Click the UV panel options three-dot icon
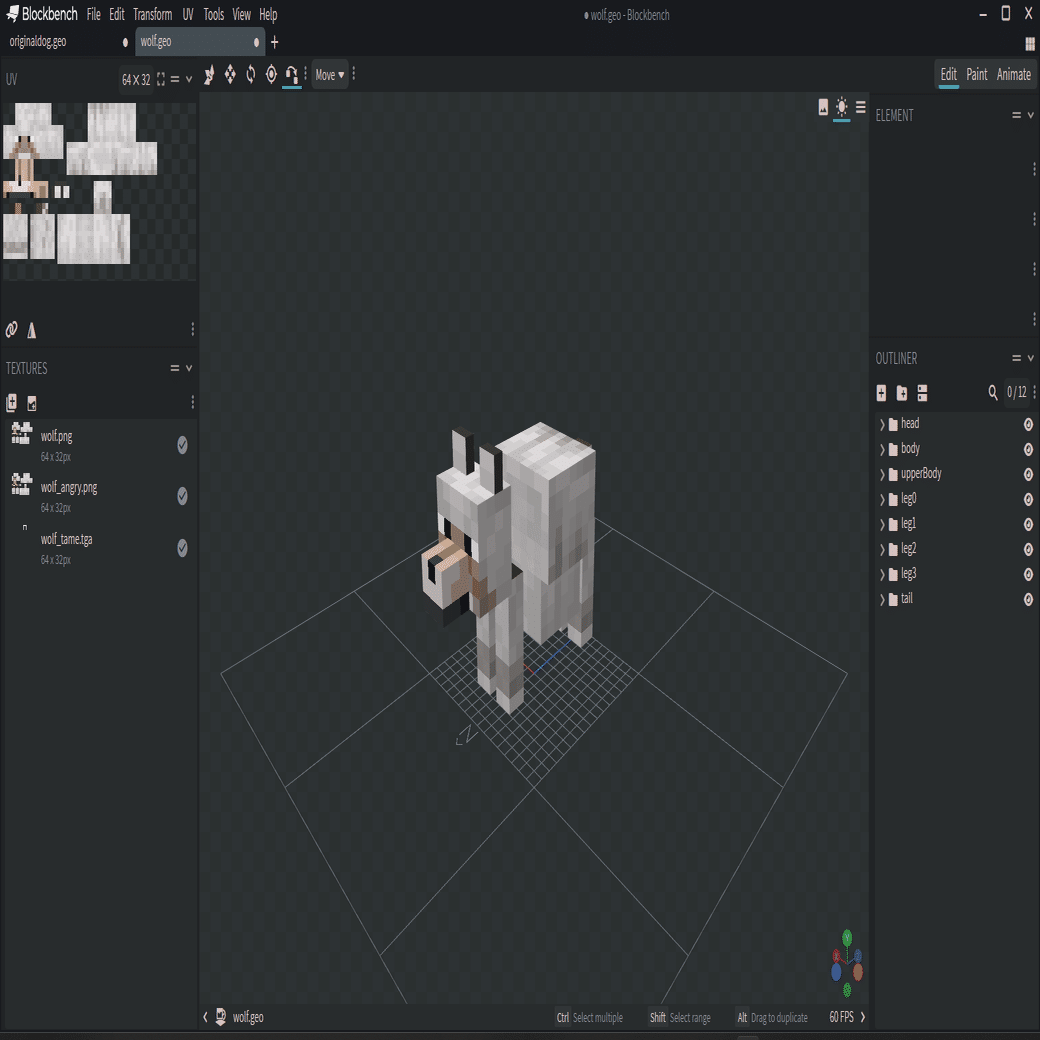The width and height of the screenshot is (1040, 1040). [x=192, y=329]
